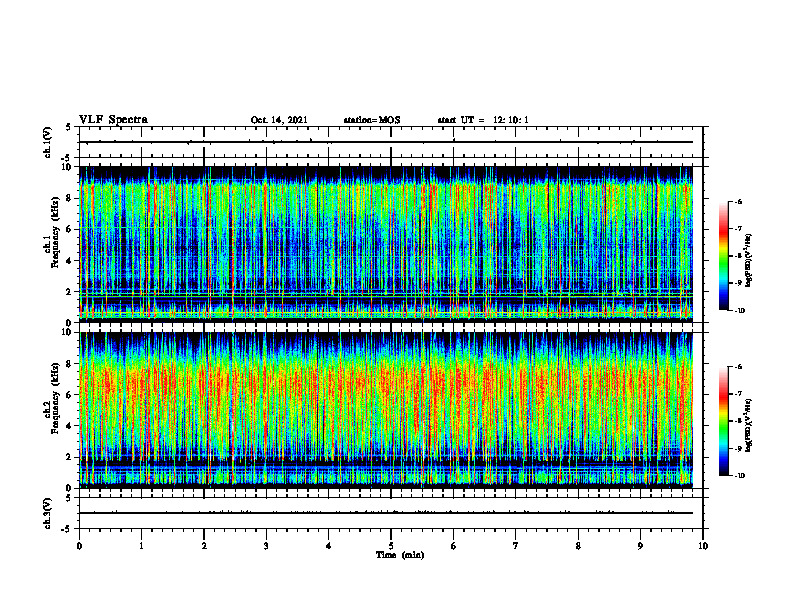Click the 0 tick label on Time axis

79,546
